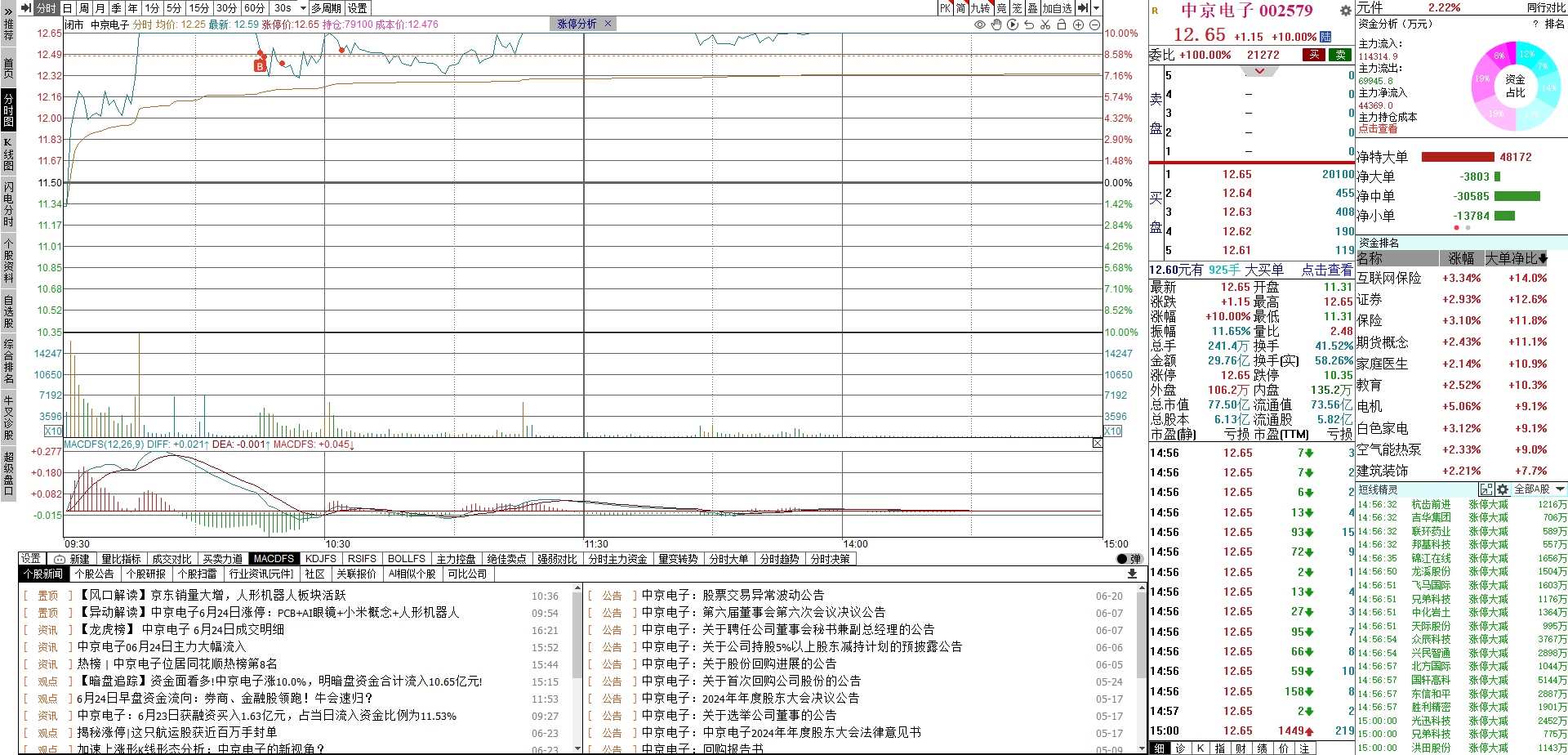Click the red 净特大单 bar
Viewport: 1568px width, 755px height.
1458,157
